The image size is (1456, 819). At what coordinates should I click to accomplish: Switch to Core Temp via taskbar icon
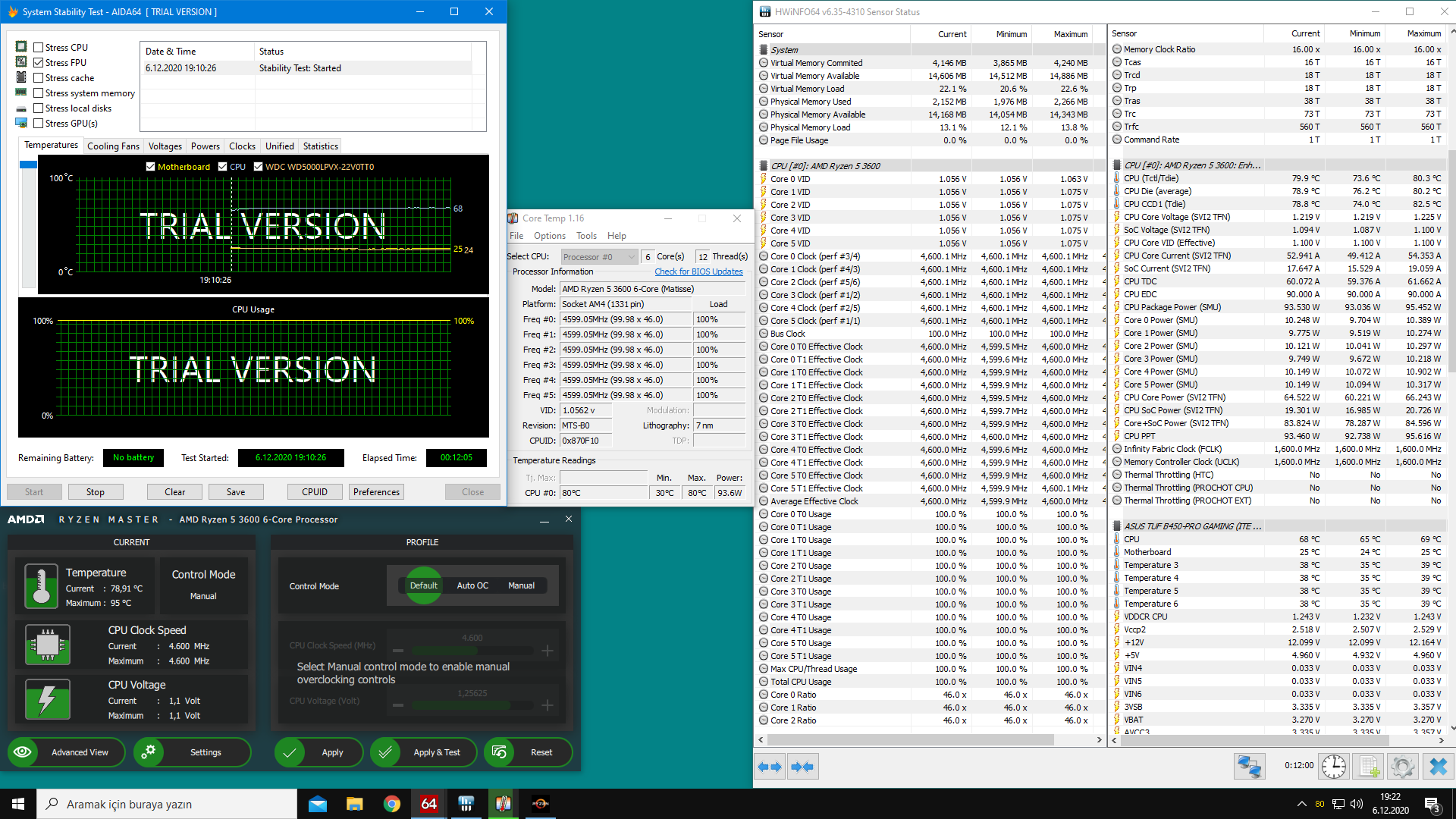[504, 804]
